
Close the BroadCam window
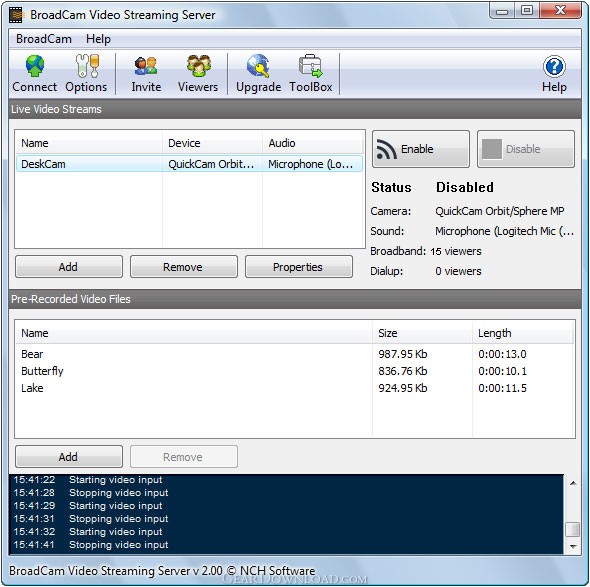(560, 11)
